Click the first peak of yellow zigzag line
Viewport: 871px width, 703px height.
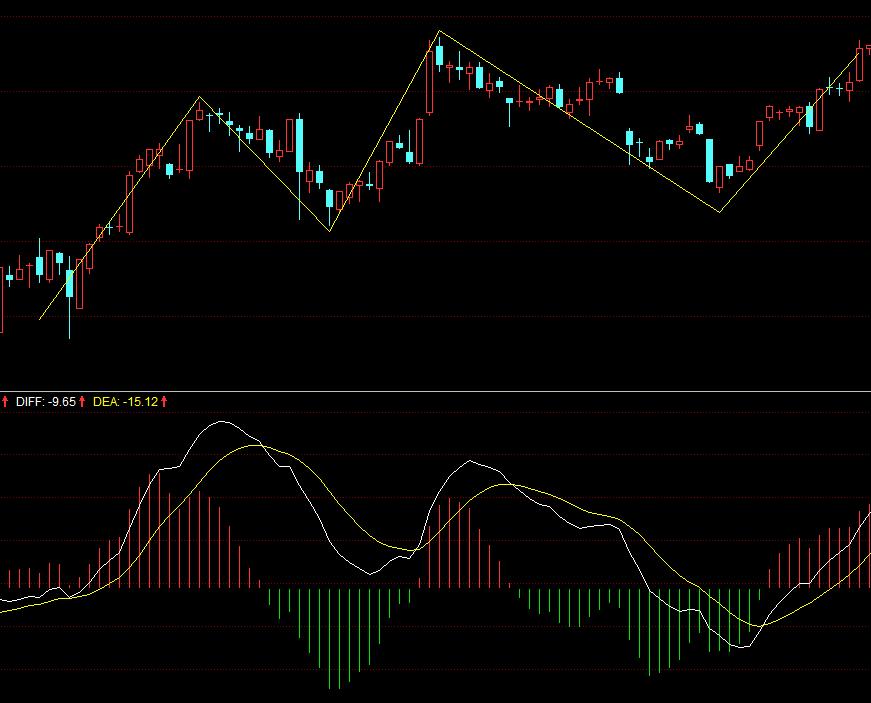point(200,97)
